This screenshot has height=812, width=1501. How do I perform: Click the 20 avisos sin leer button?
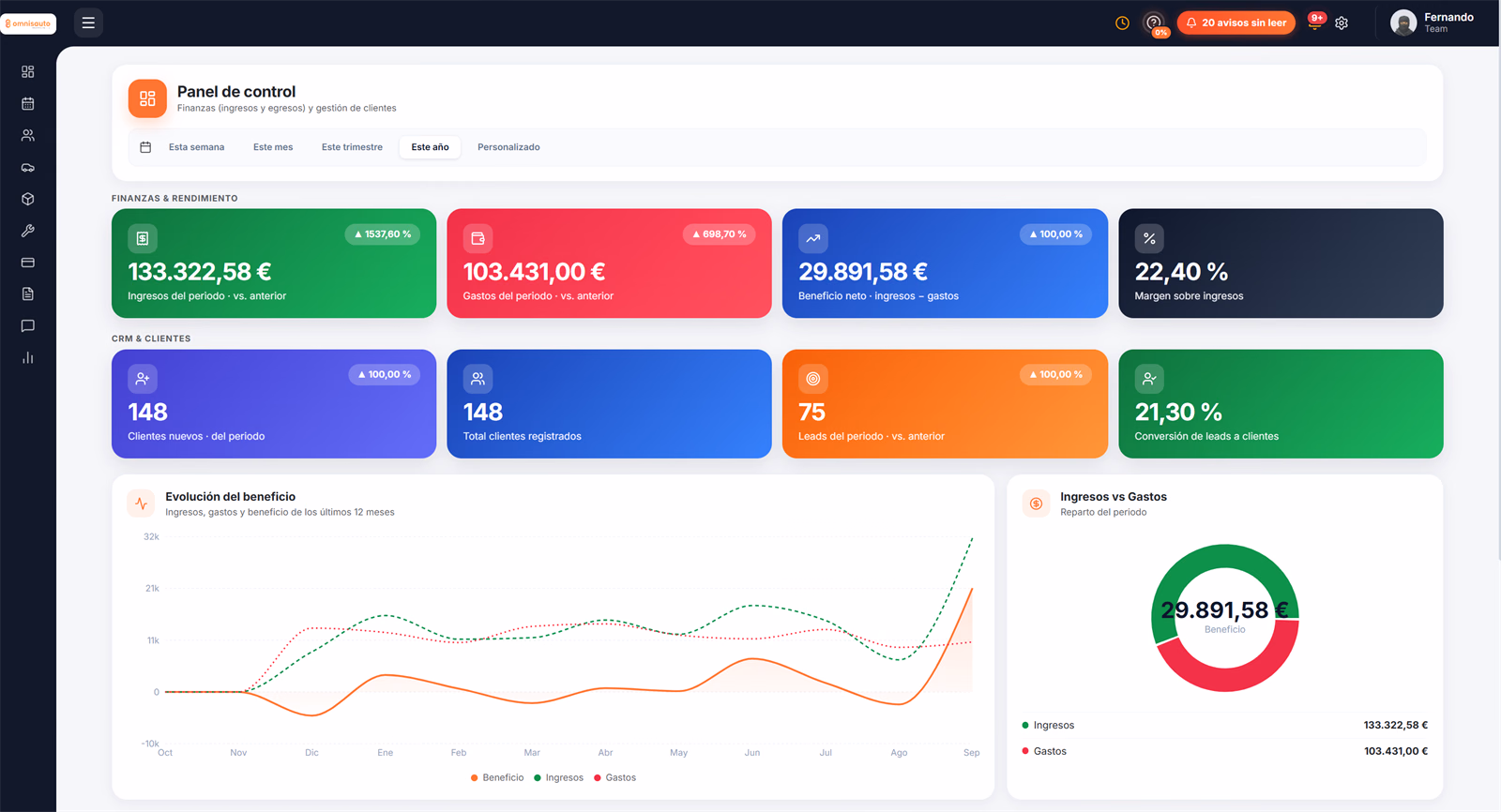click(x=1236, y=23)
